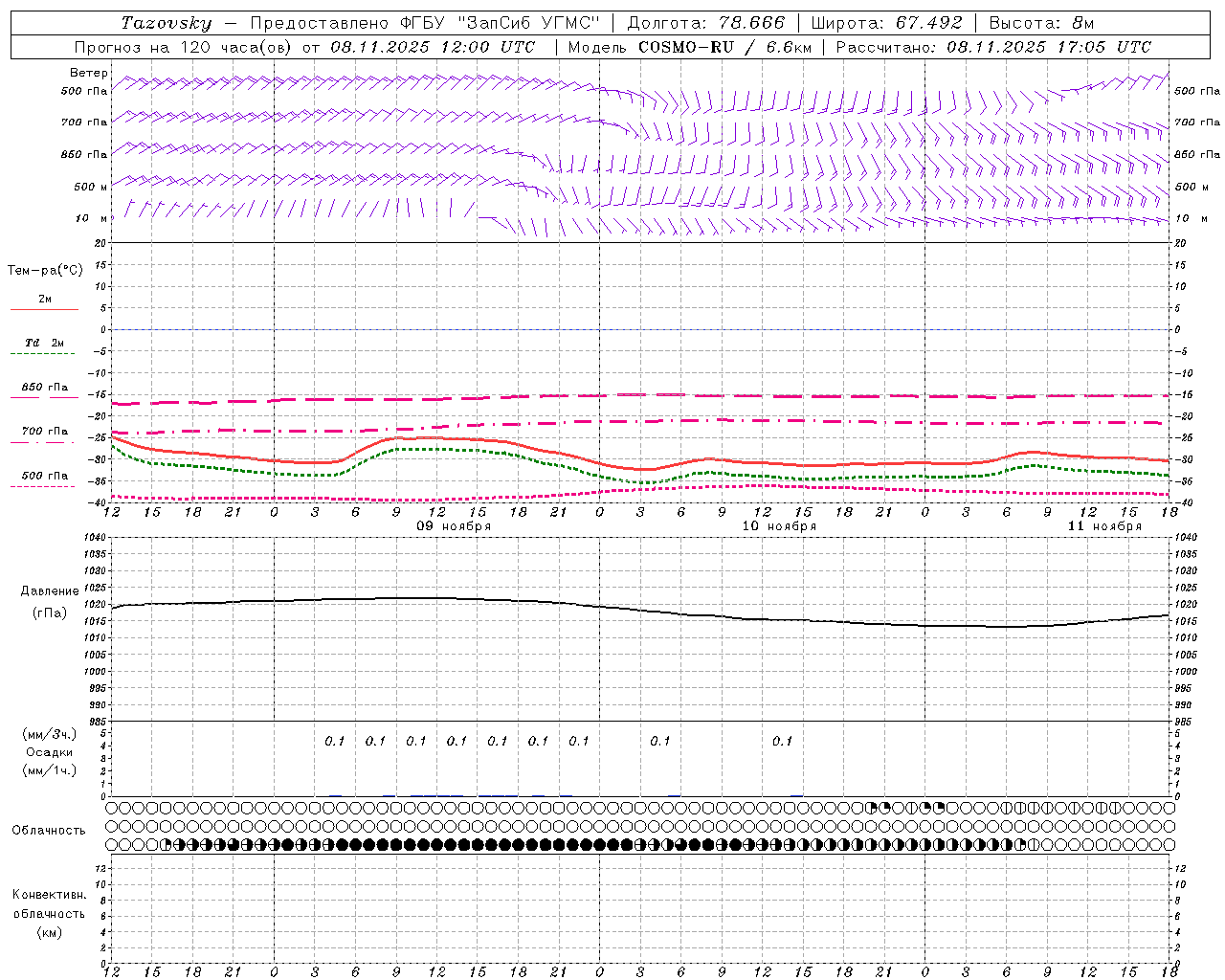The height and width of the screenshot is (980, 1225).
Task: Click the (мм/1ч.) precipitation unit label
Action: pos(49,770)
